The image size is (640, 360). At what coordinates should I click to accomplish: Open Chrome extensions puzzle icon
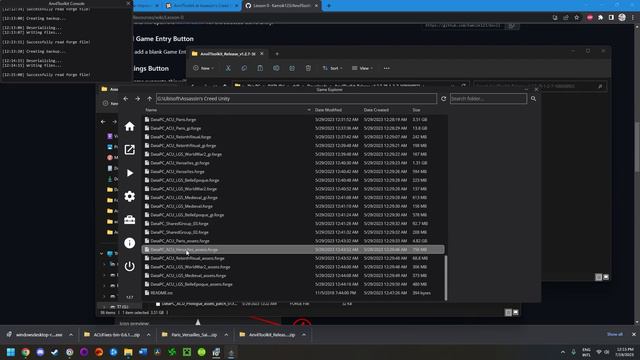(600, 18)
